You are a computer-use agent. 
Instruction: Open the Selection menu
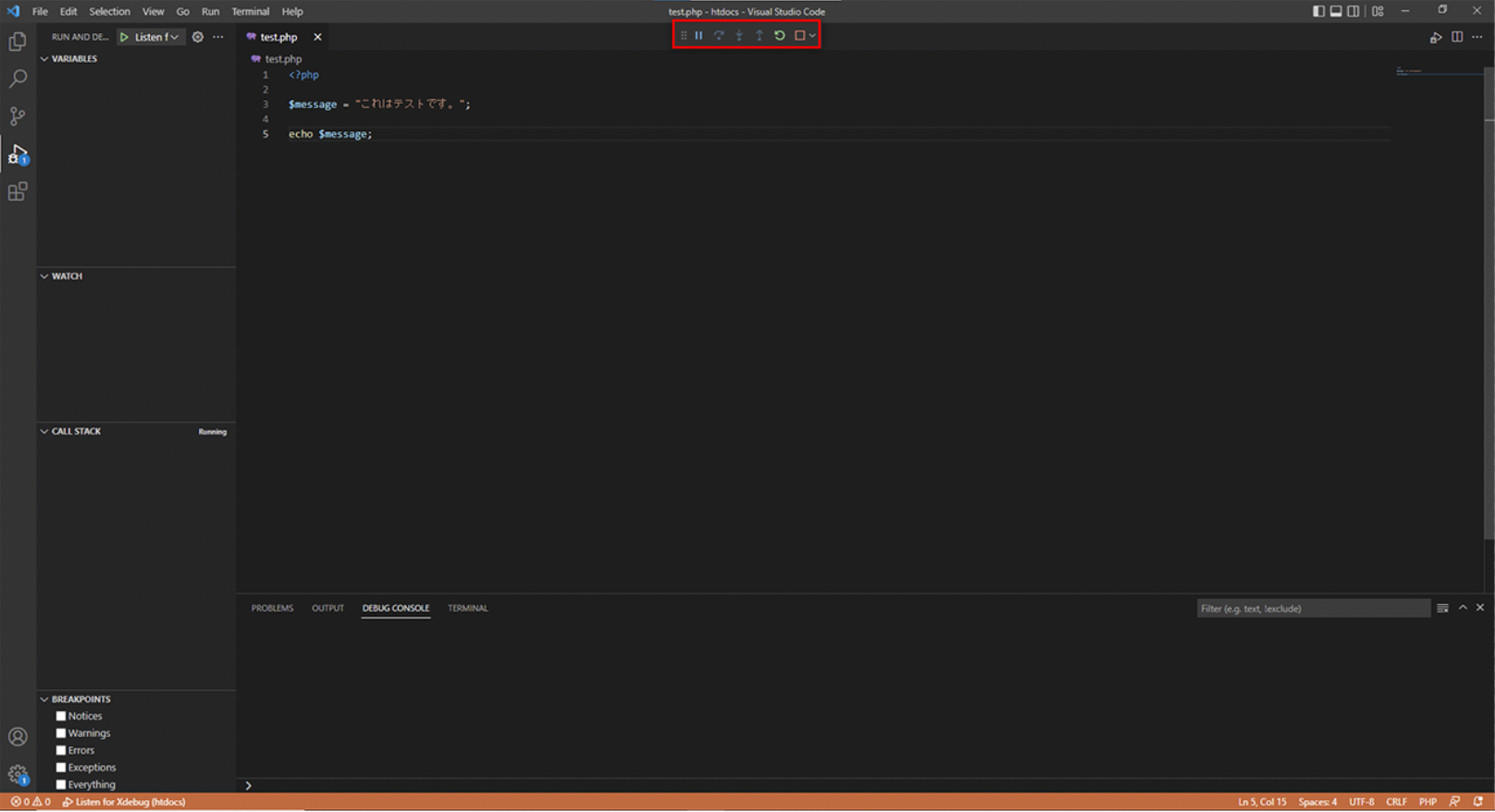pos(109,11)
